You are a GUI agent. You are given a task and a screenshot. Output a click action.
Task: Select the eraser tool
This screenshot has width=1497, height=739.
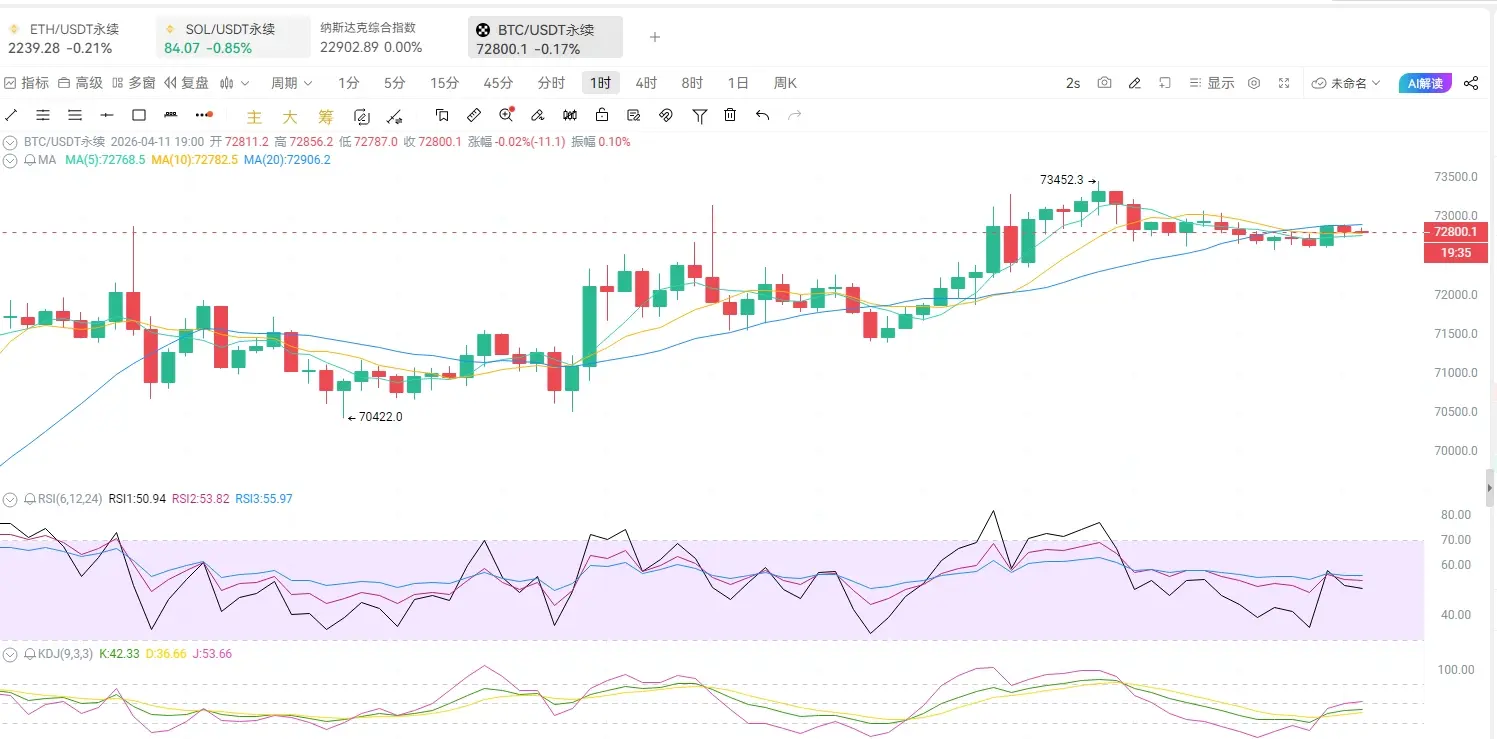click(x=538, y=115)
